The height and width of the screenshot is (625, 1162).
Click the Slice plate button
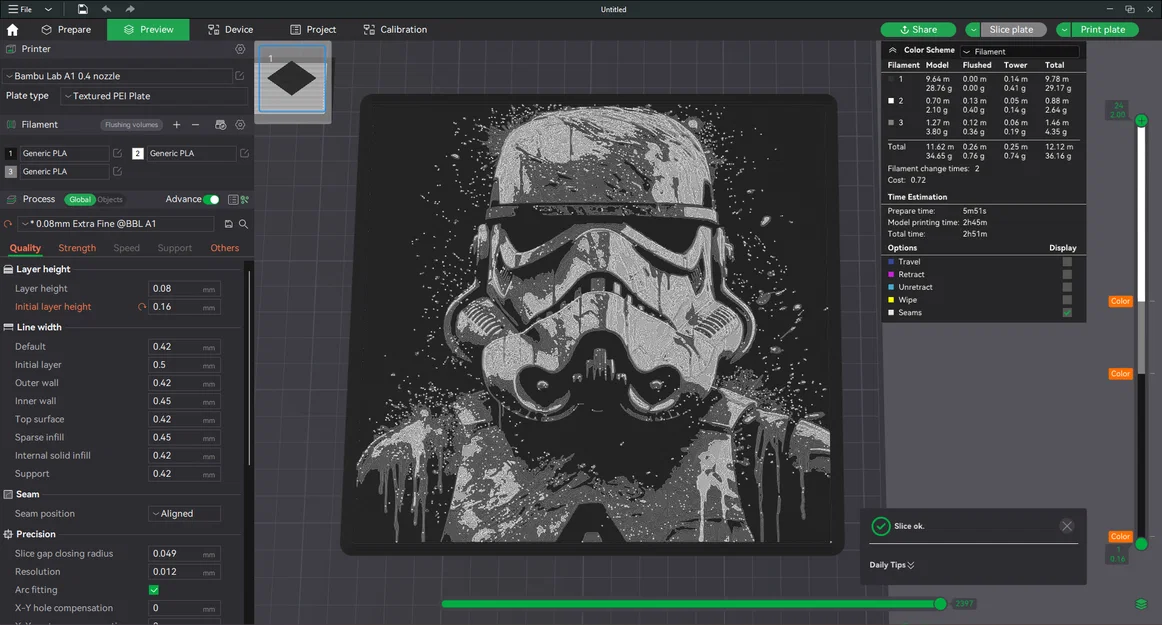1012,29
